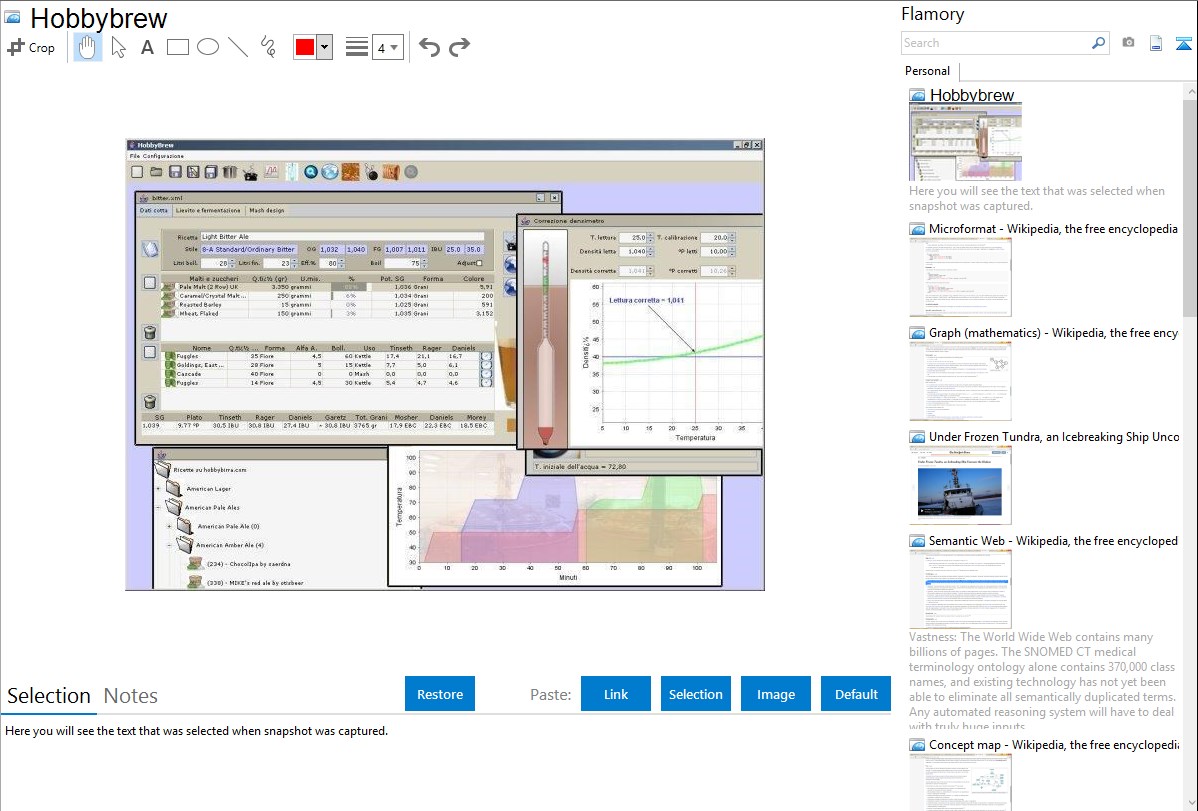This screenshot has height=811, width=1198.
Task: Open the Personal tab
Action: 927,71
